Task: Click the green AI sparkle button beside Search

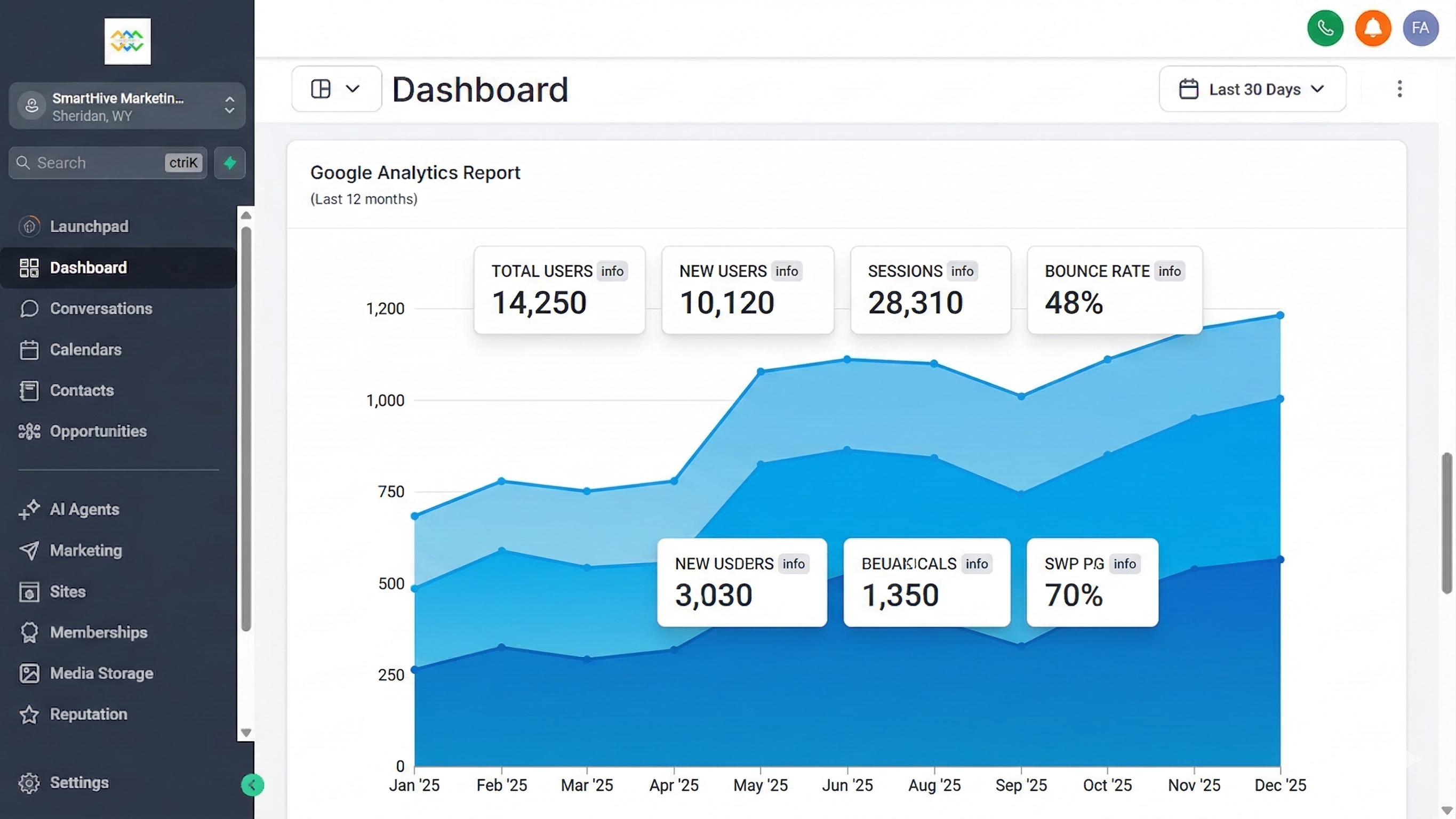Action: click(x=229, y=163)
